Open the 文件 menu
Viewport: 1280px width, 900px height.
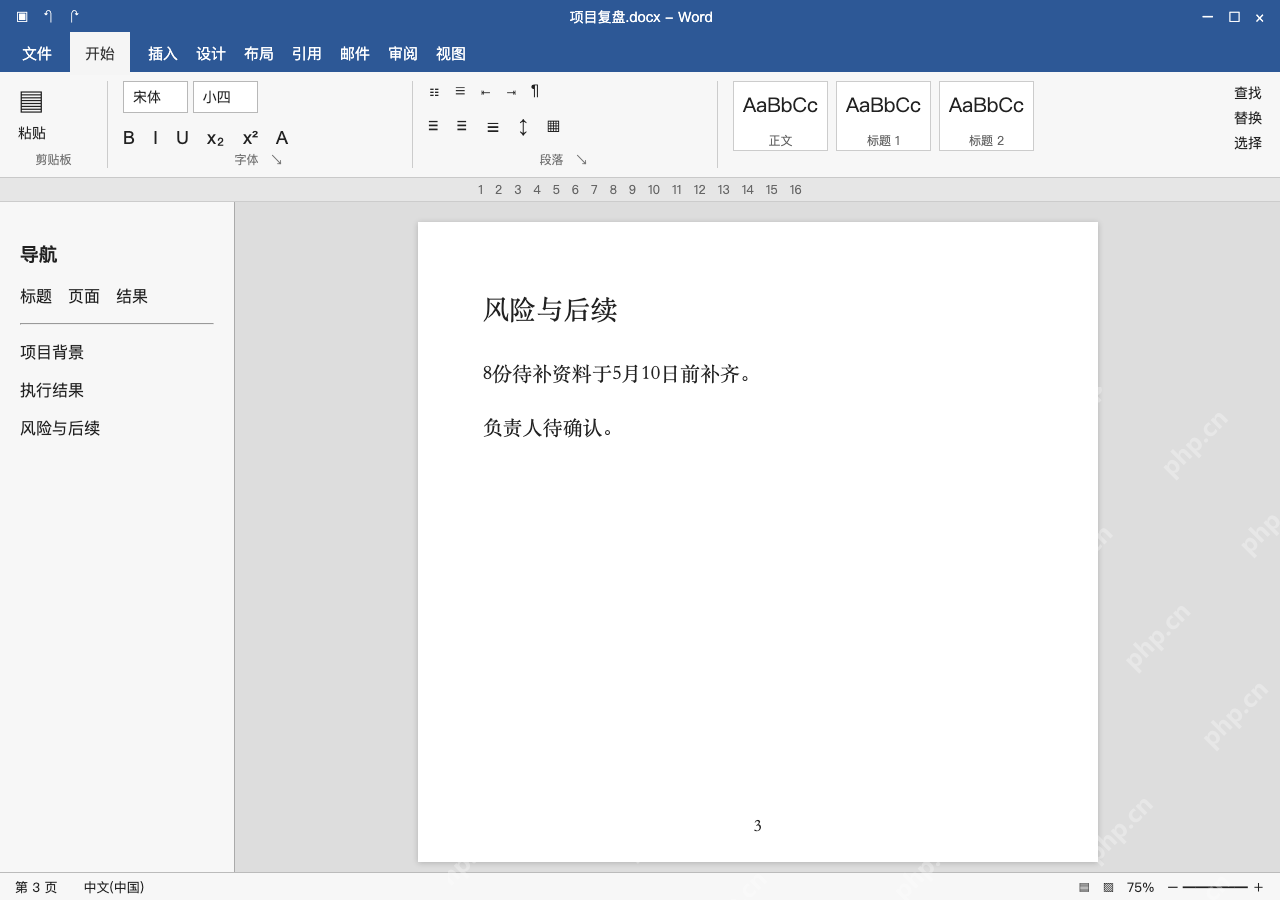[37, 54]
